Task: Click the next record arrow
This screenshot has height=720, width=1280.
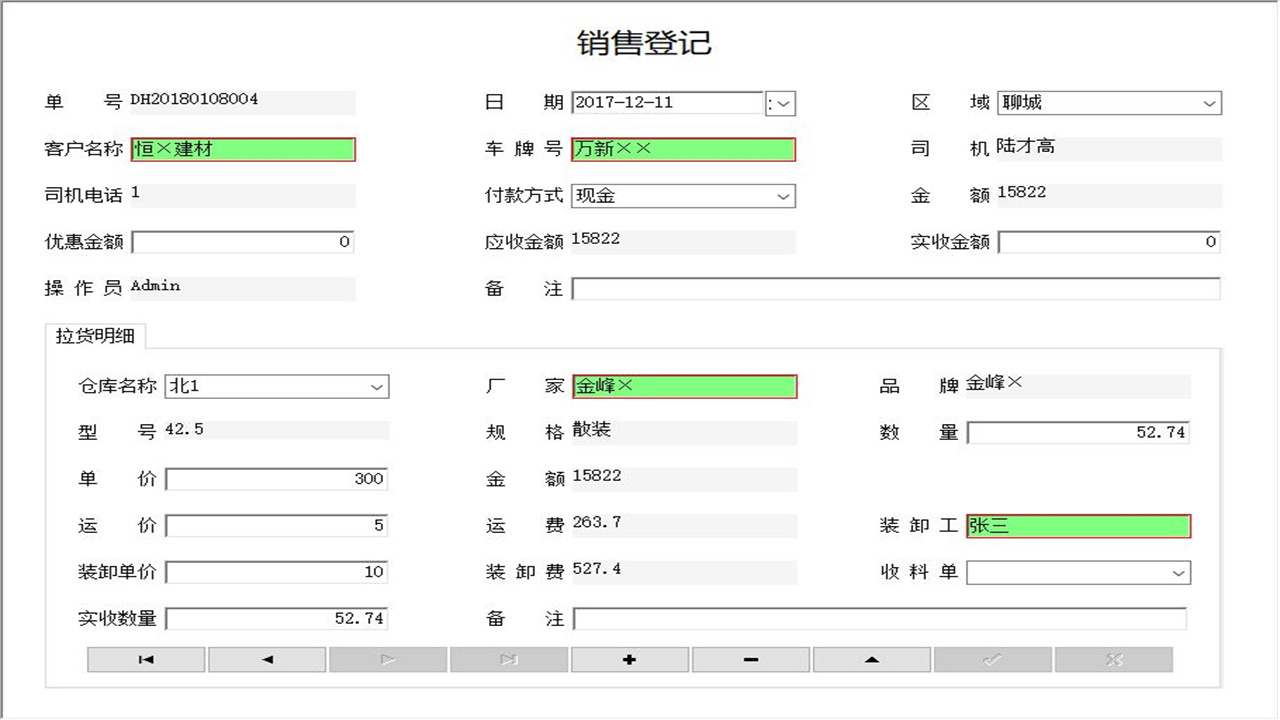Action: coord(387,659)
